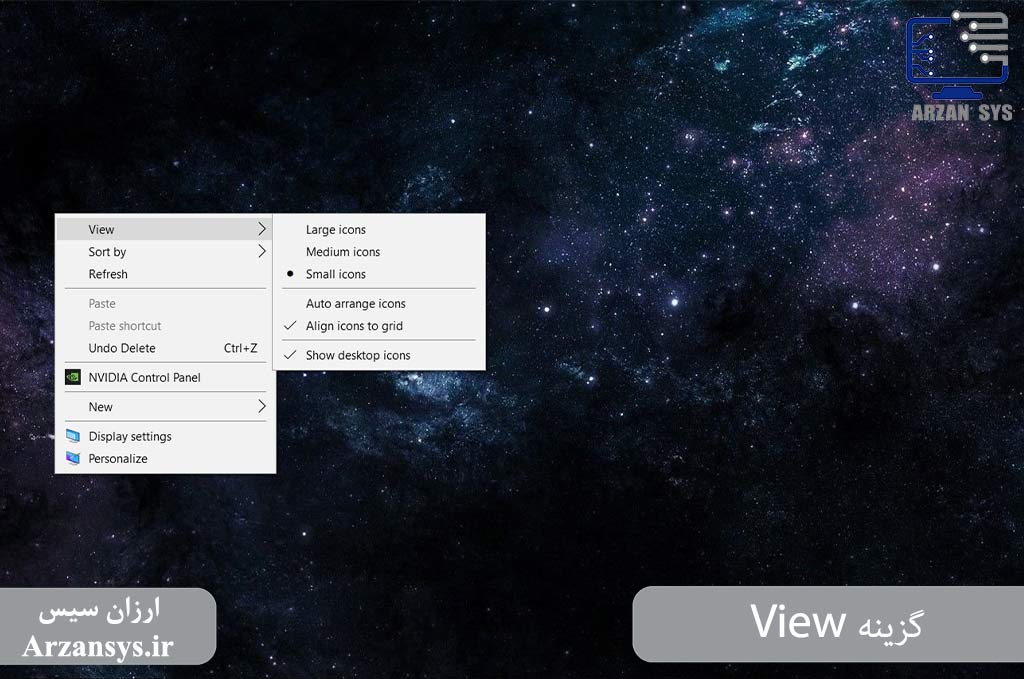Expand the New submenu arrow
Image resolution: width=1024 pixels, height=679 pixels.
(262, 407)
